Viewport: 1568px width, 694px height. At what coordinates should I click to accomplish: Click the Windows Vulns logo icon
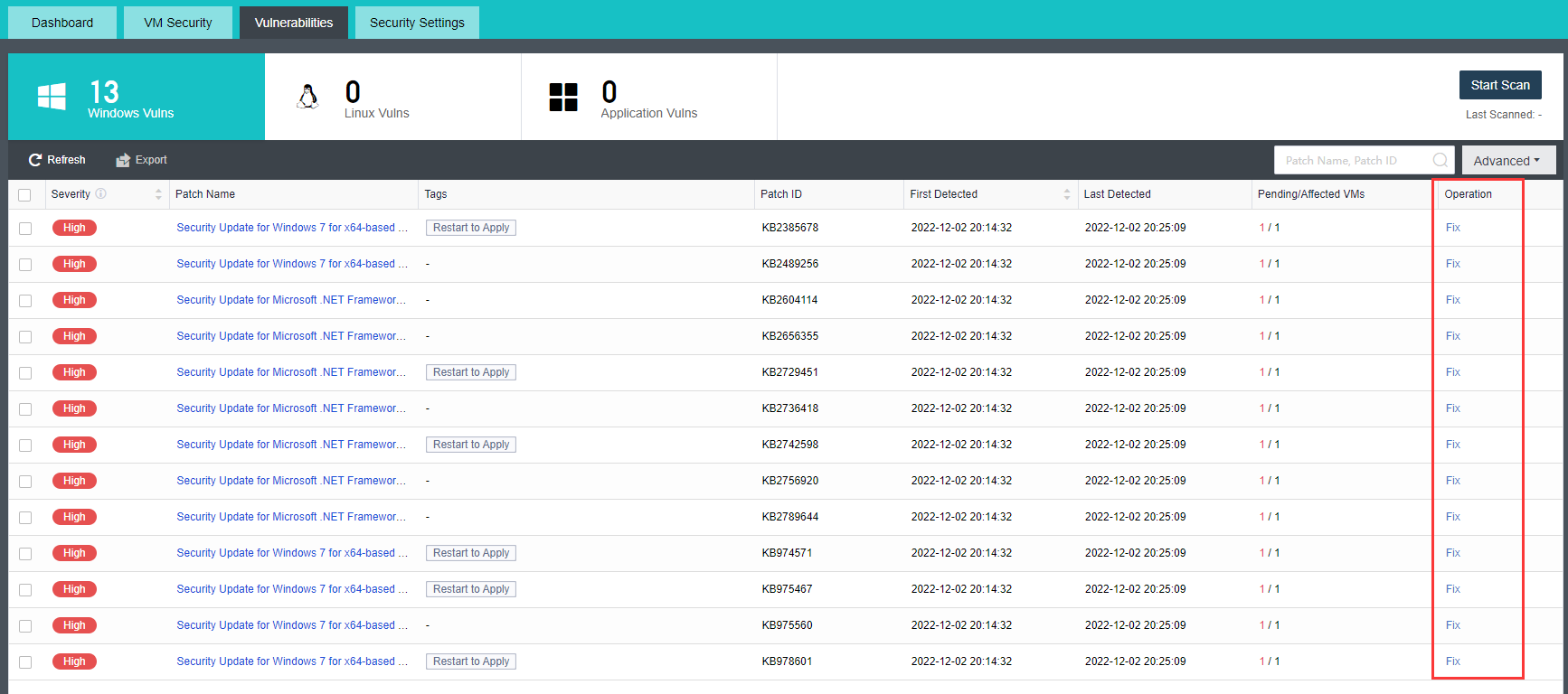pos(52,97)
